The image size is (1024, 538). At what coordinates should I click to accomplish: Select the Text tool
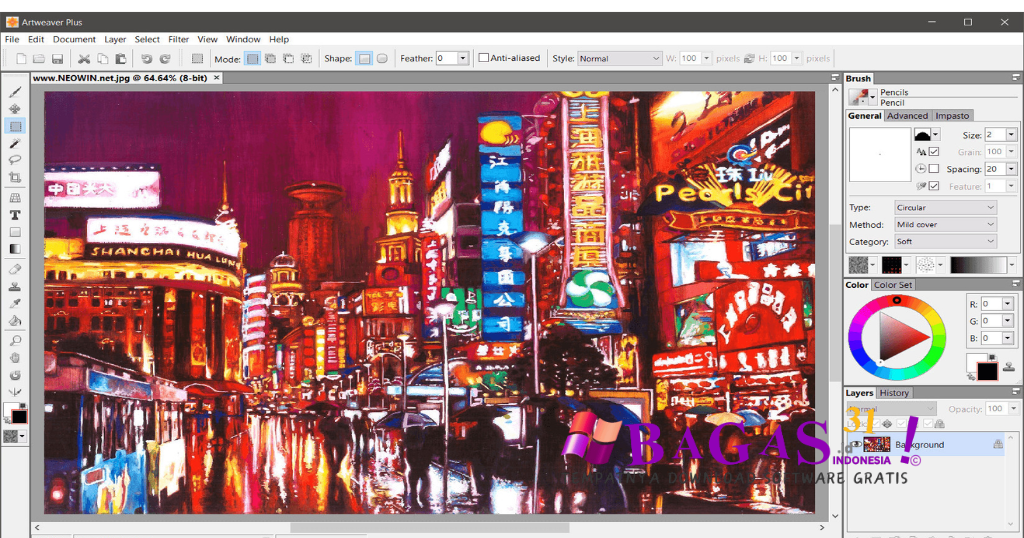15,215
